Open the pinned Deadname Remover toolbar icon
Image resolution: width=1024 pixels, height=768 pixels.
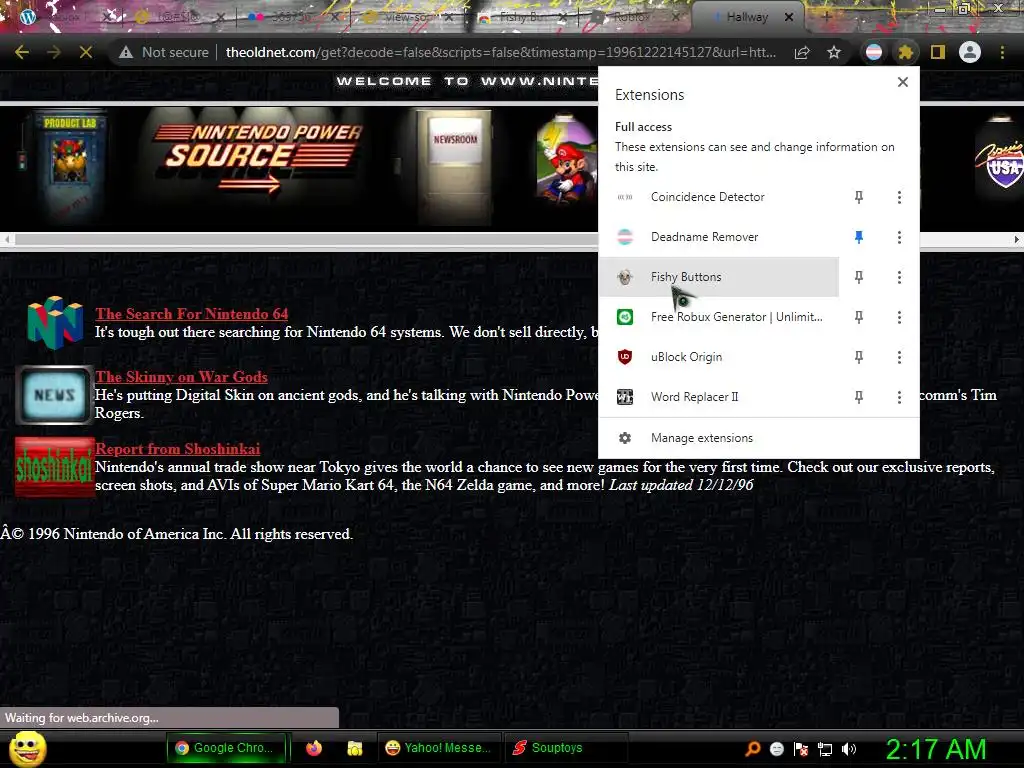pyautogui.click(x=874, y=52)
